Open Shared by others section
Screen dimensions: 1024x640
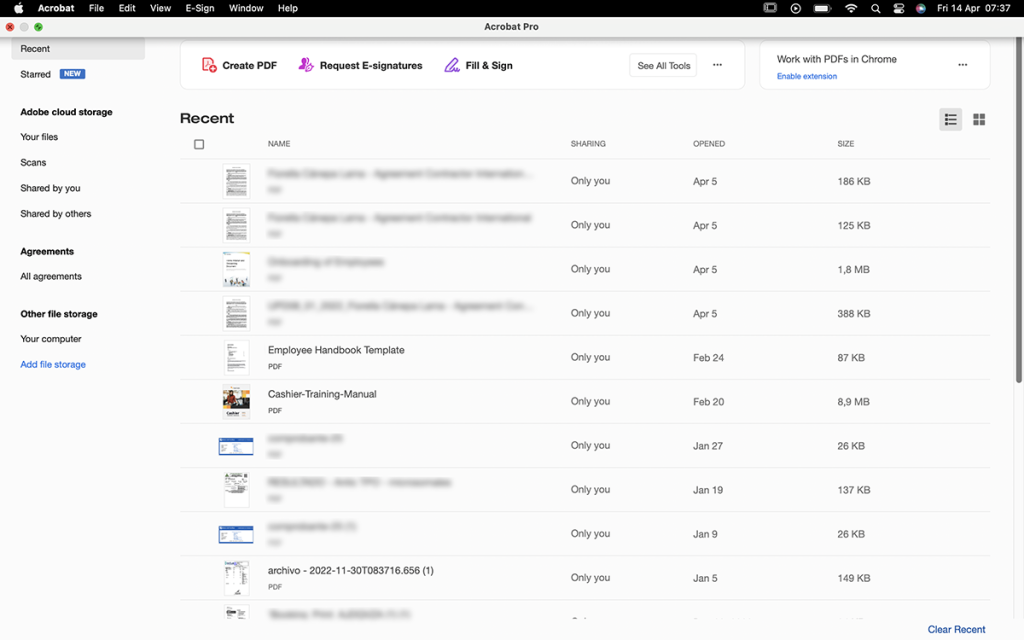pyautogui.click(x=56, y=214)
